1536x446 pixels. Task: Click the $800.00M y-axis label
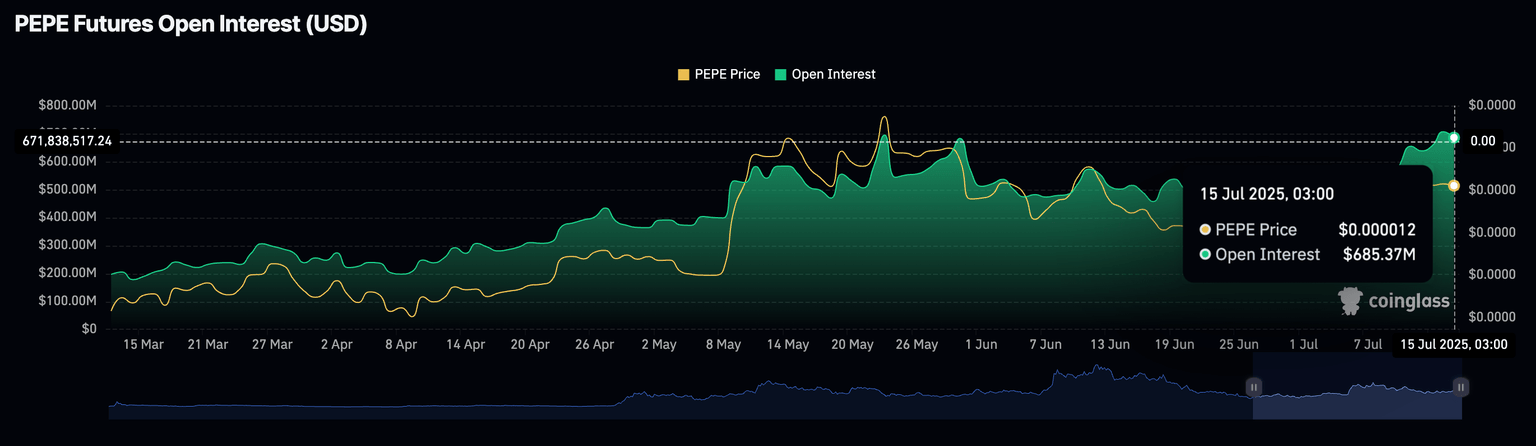67,105
